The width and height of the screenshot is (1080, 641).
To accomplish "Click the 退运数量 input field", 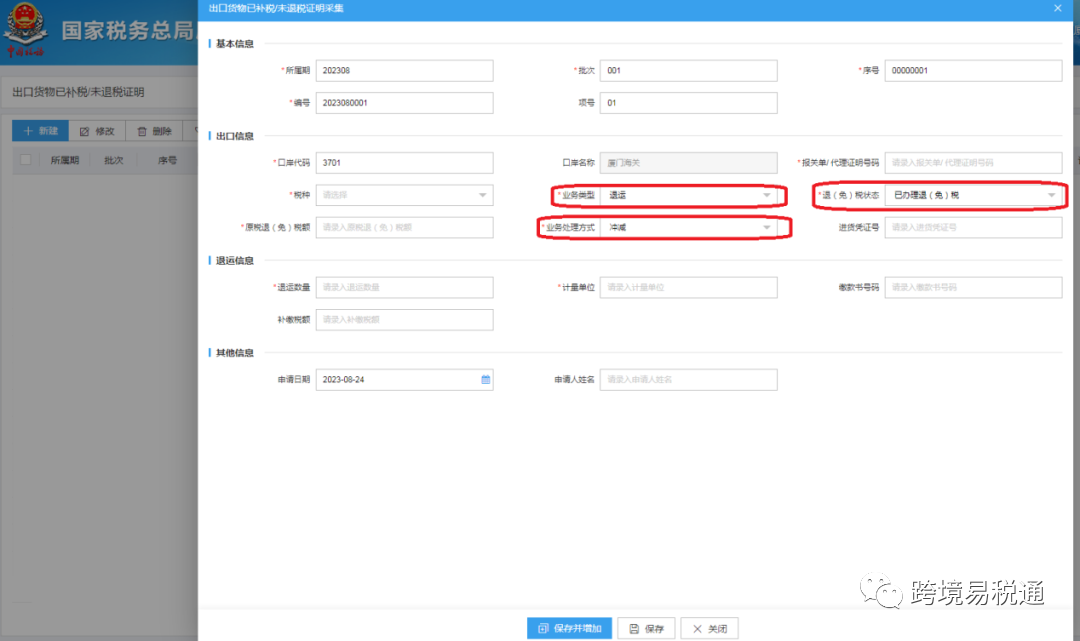I will (x=404, y=287).
